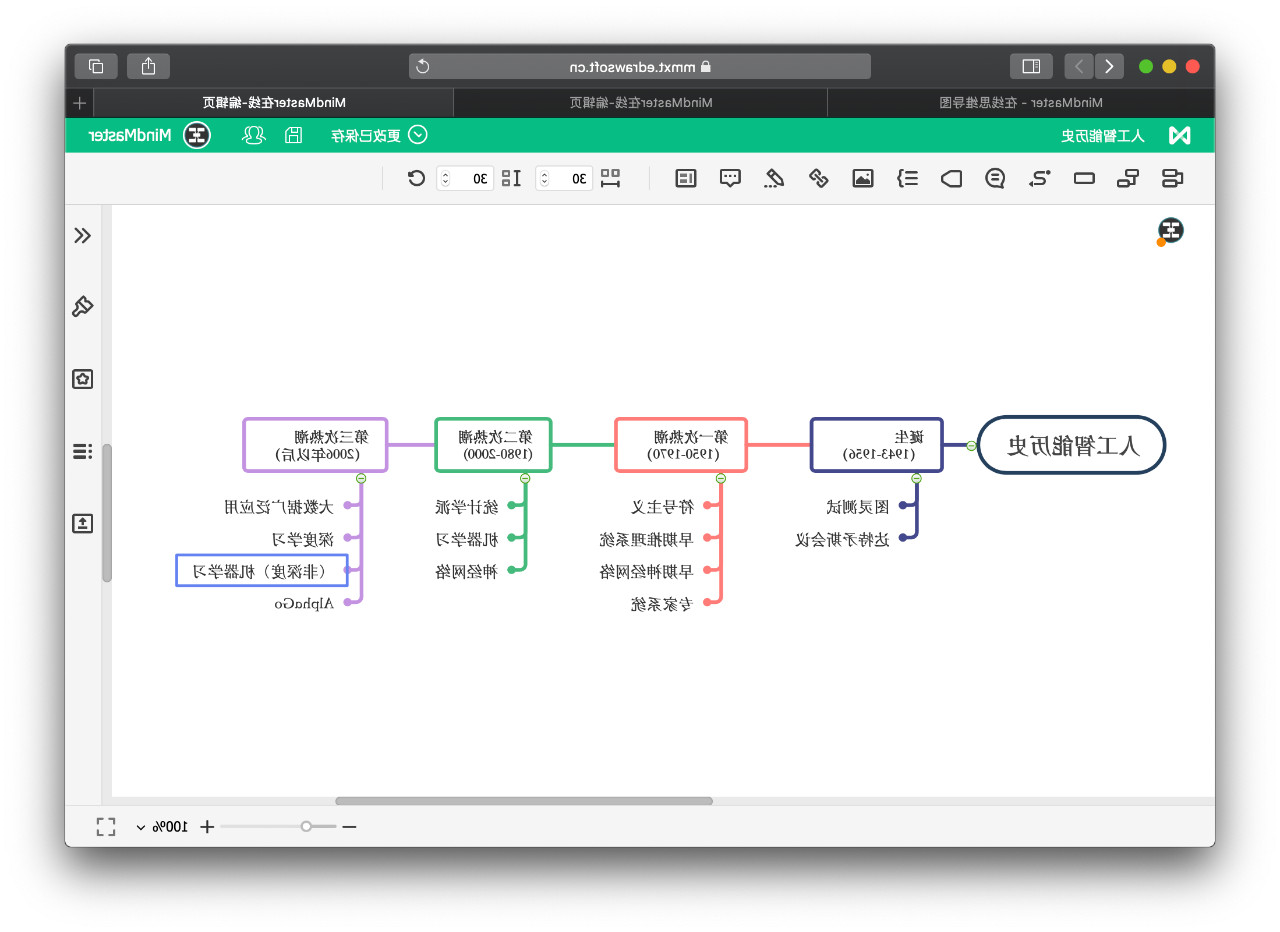1280x932 pixels.
Task: Add a boundary shape
Action: (x=951, y=179)
